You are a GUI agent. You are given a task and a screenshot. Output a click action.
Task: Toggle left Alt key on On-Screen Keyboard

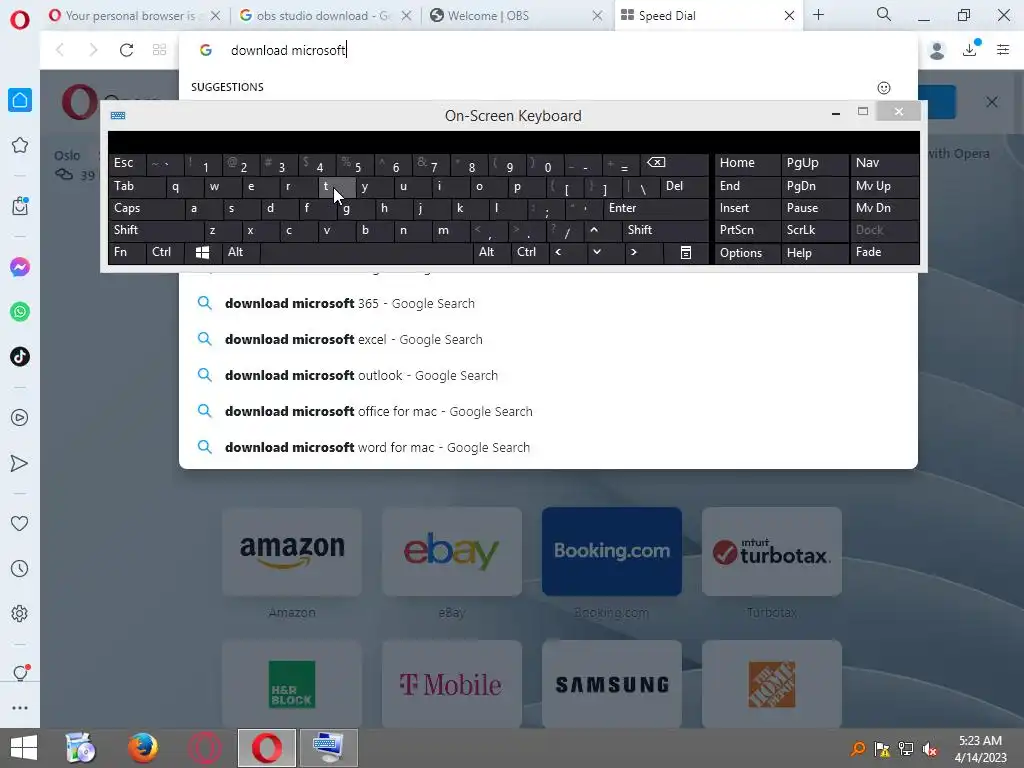pyautogui.click(x=241, y=253)
